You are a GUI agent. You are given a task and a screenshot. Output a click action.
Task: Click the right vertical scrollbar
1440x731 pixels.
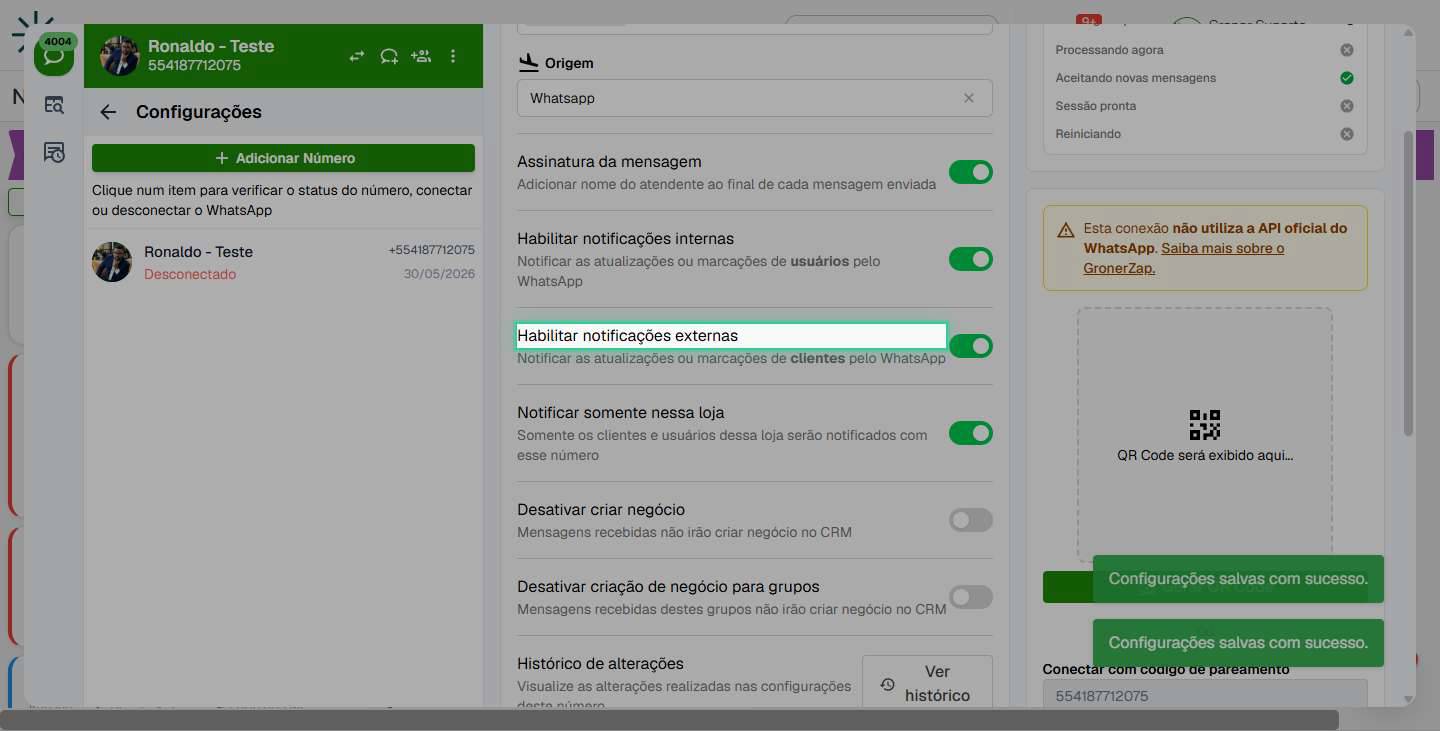[1409, 282]
